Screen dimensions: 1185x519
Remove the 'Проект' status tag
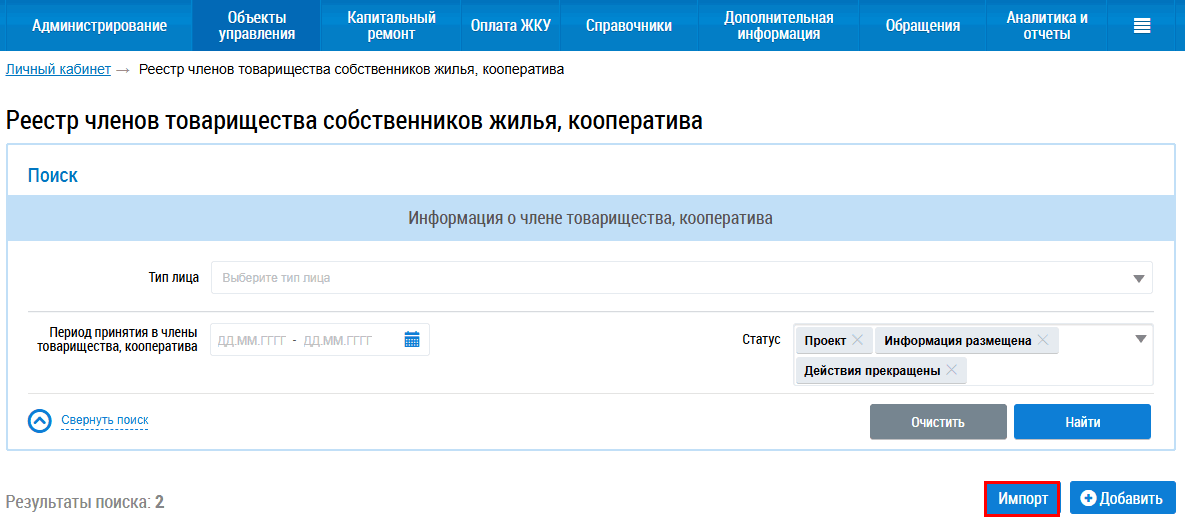point(857,341)
